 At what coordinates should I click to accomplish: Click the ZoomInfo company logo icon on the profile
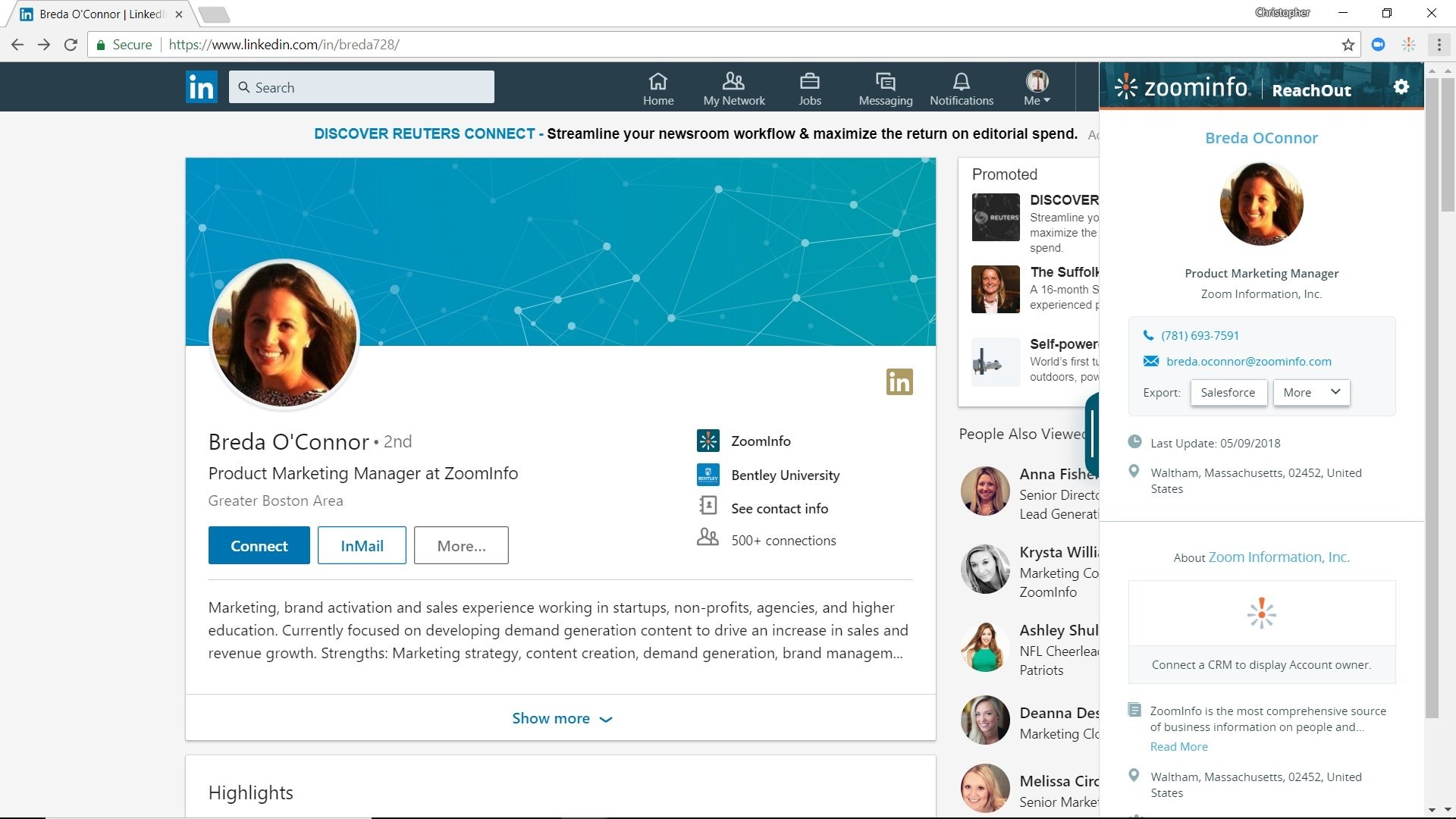(x=708, y=441)
